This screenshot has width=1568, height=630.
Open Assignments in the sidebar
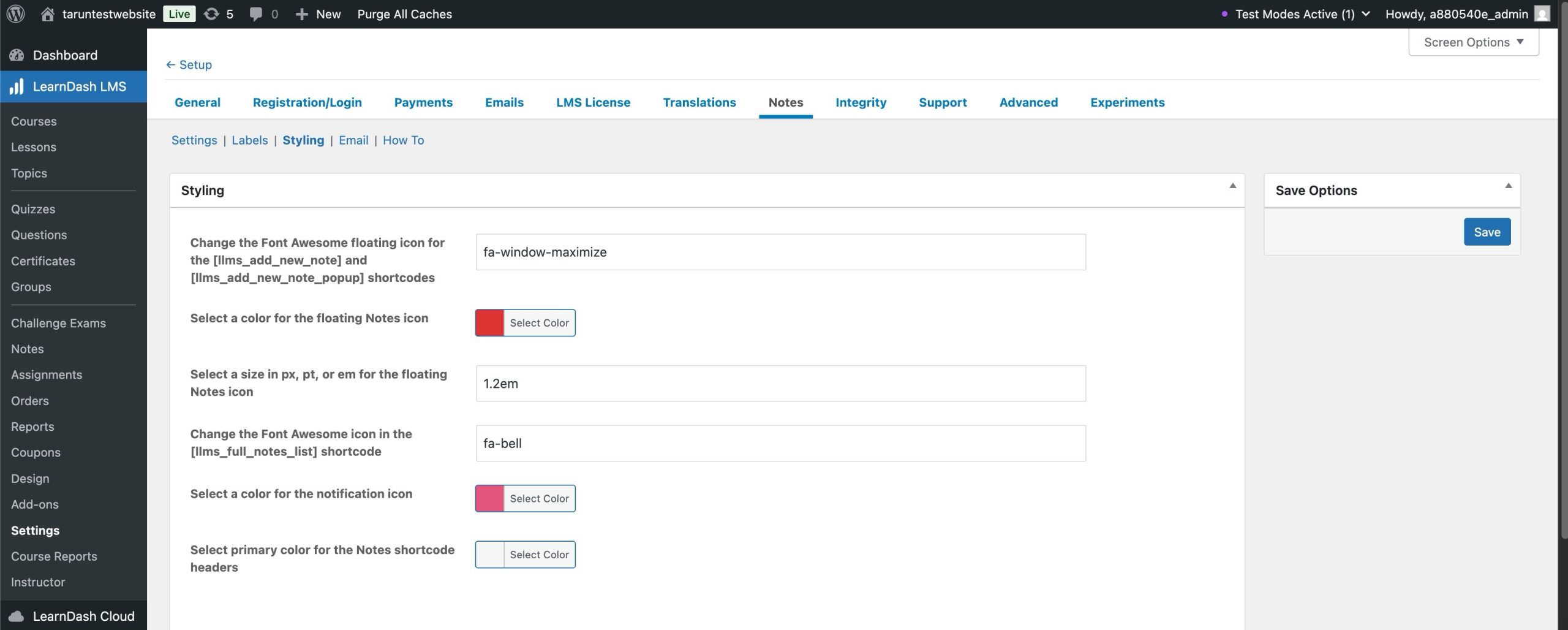[x=47, y=374]
